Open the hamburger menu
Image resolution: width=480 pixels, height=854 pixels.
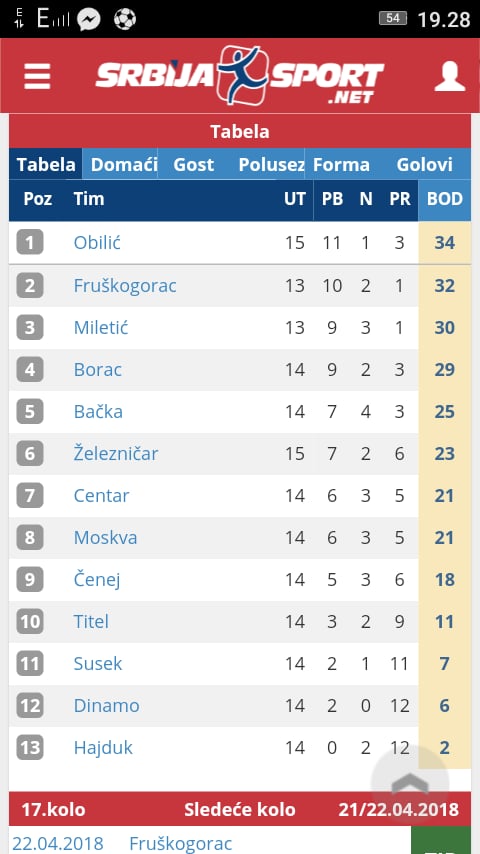[x=37, y=76]
